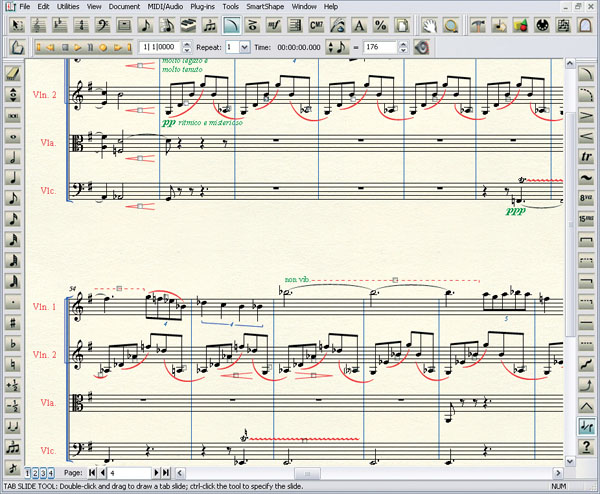Start playback with the play button
The image size is (600, 494).
[78, 47]
